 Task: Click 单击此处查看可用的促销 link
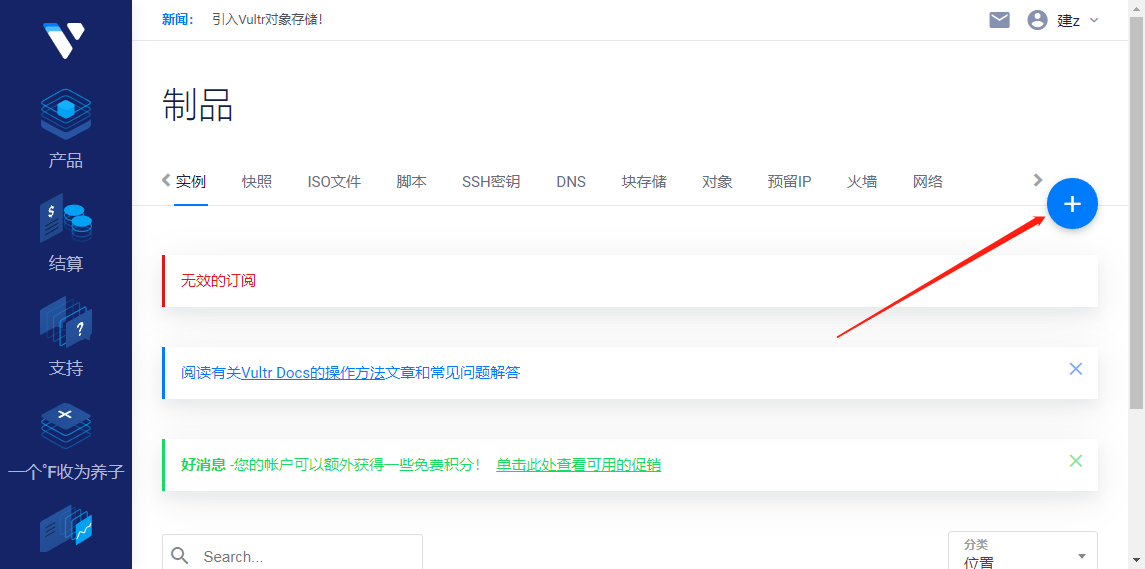tap(578, 465)
